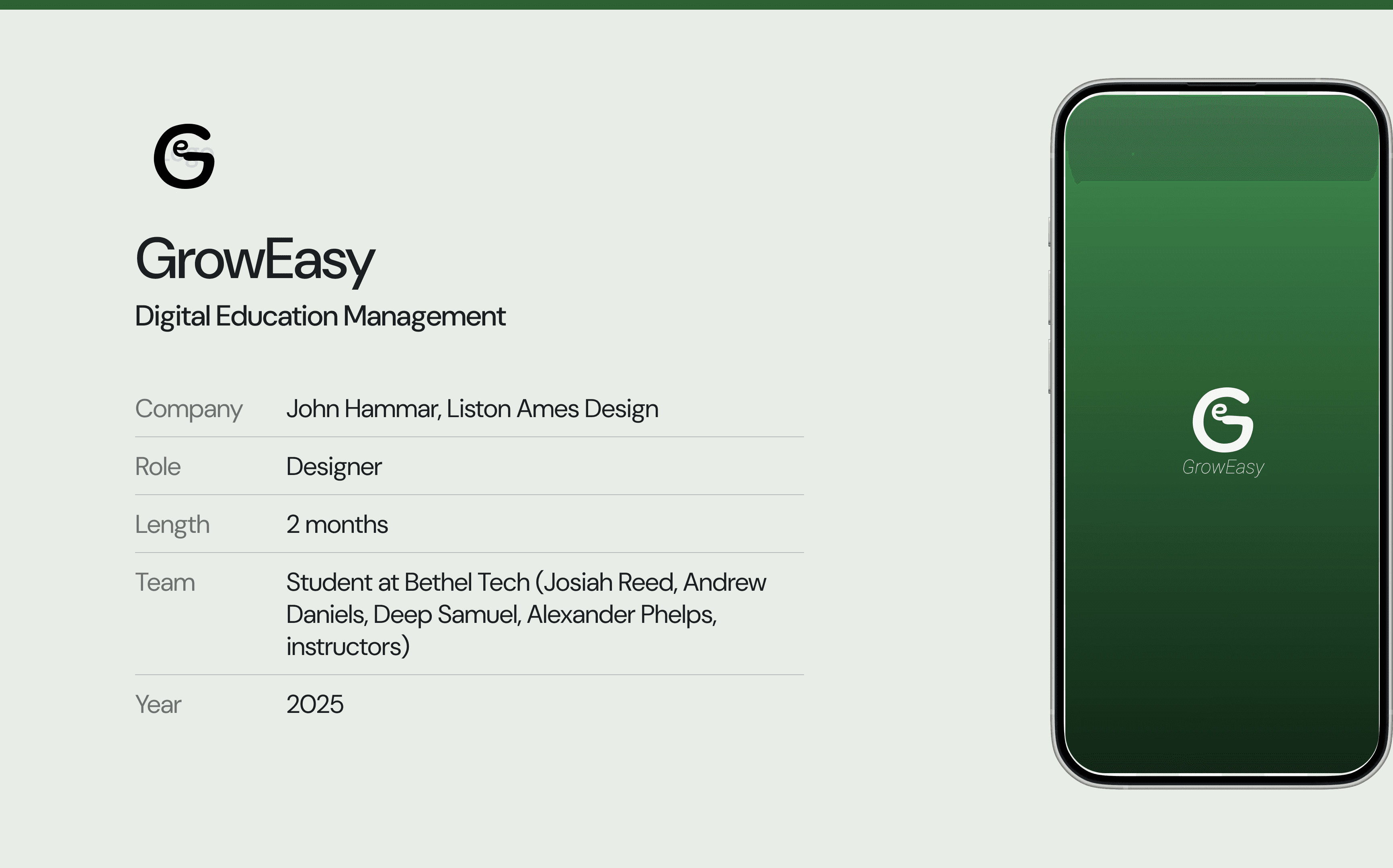Click the black GrowEasy logo icon
The image size is (1393, 868).
(x=184, y=156)
